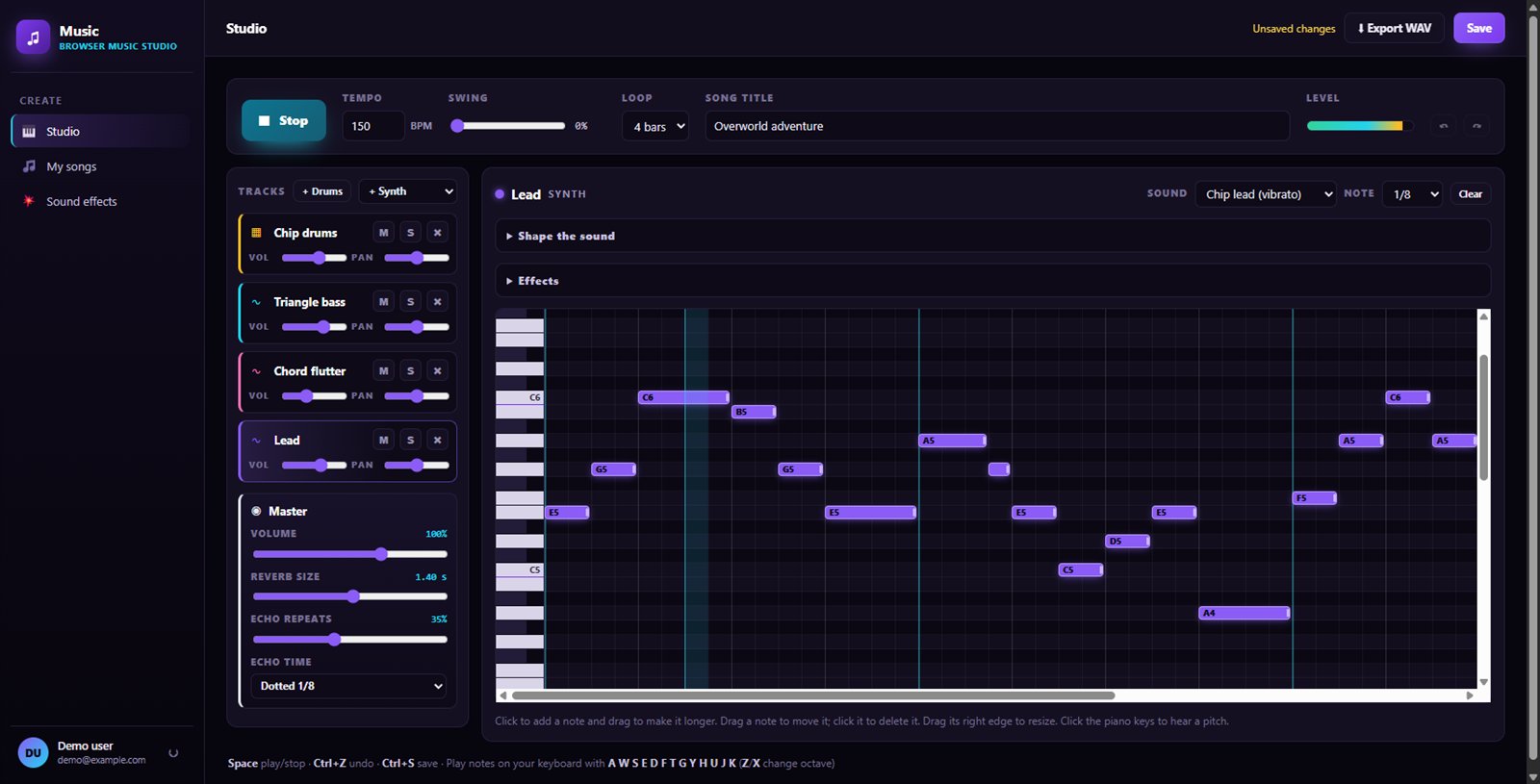This screenshot has height=784, width=1540.
Task: Open the + Synth track dropdown
Action: point(408,191)
